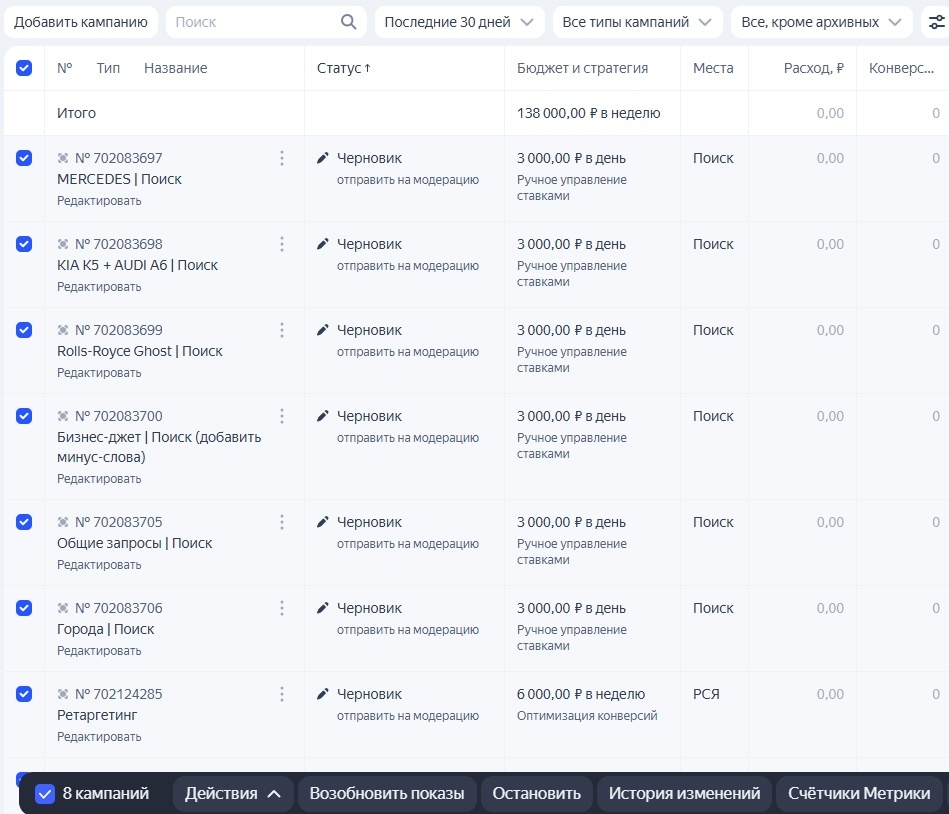This screenshot has width=949, height=814.
Task: Send KIA K5 + AUDI A6 campaign to moderation
Action: point(408,266)
